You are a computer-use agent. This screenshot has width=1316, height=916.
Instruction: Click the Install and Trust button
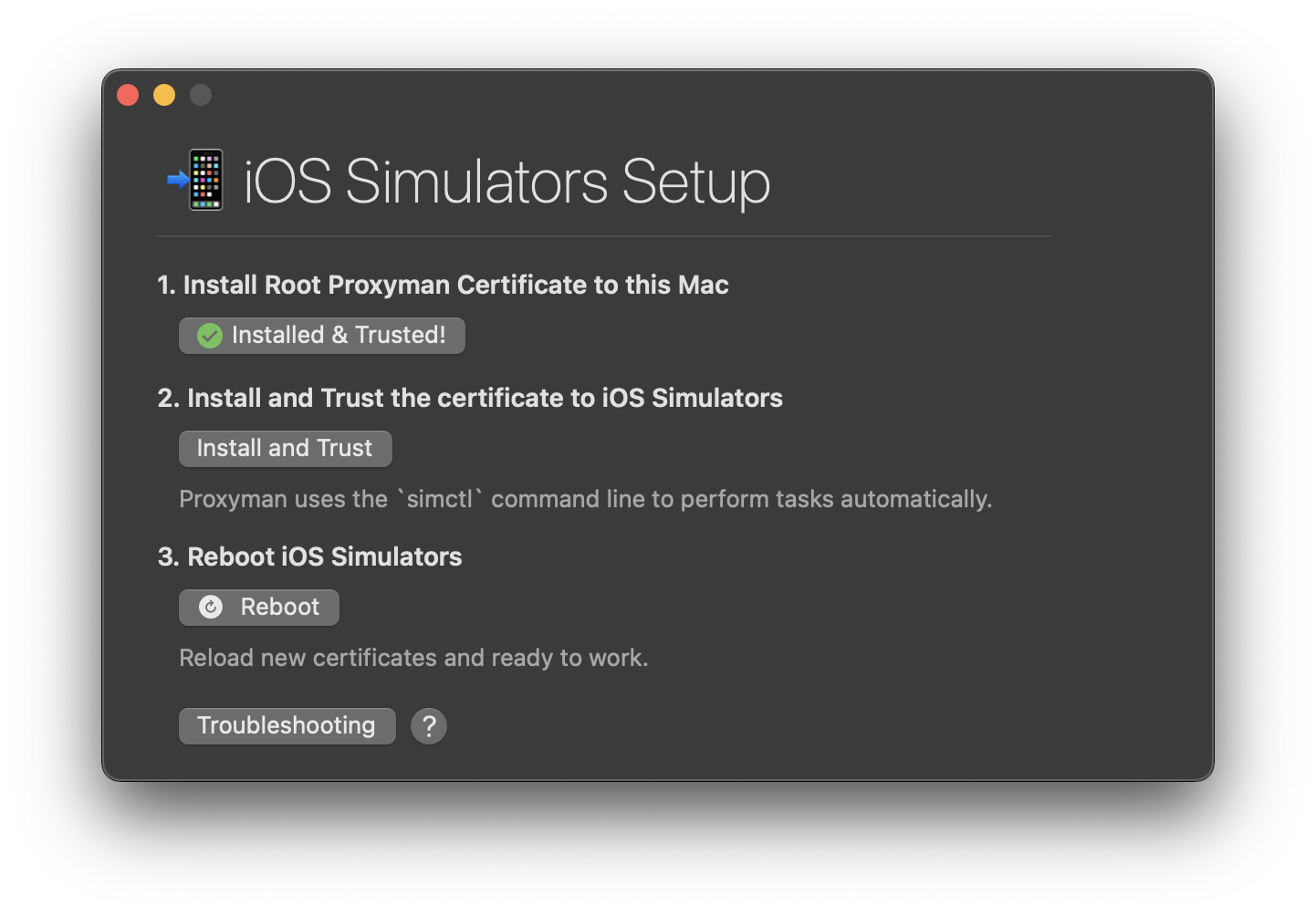point(286,449)
